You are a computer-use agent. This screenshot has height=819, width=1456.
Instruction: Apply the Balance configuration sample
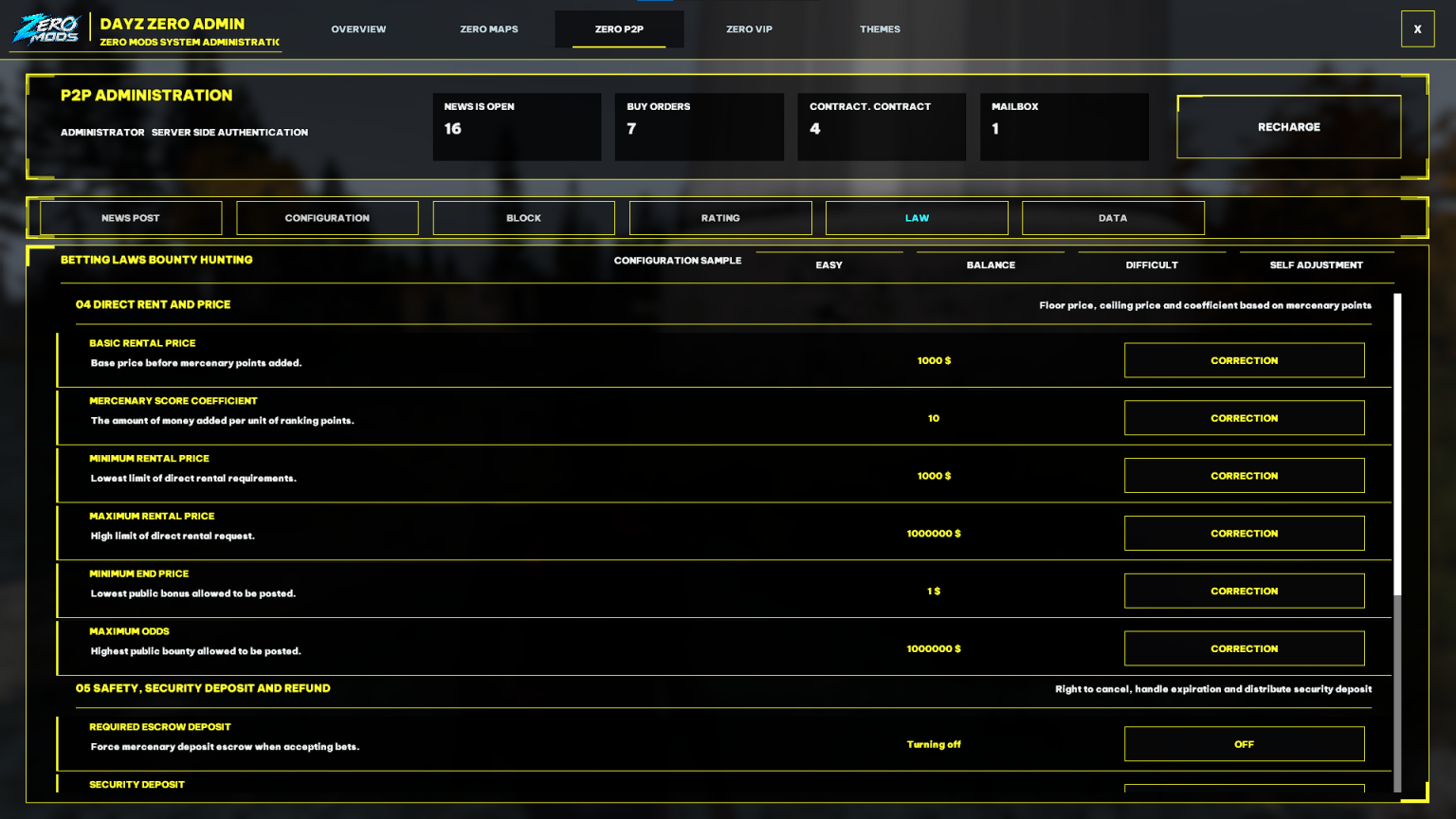coord(991,264)
